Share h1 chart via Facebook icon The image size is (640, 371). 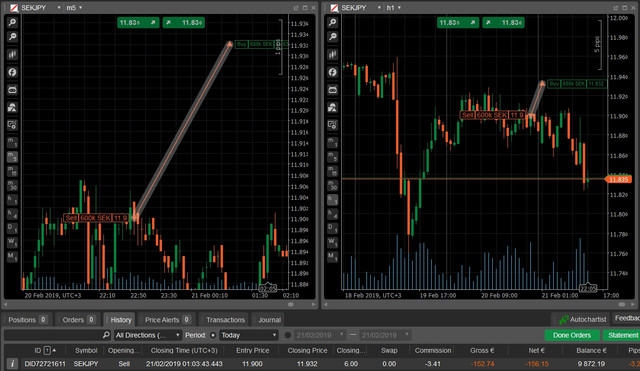333,72
